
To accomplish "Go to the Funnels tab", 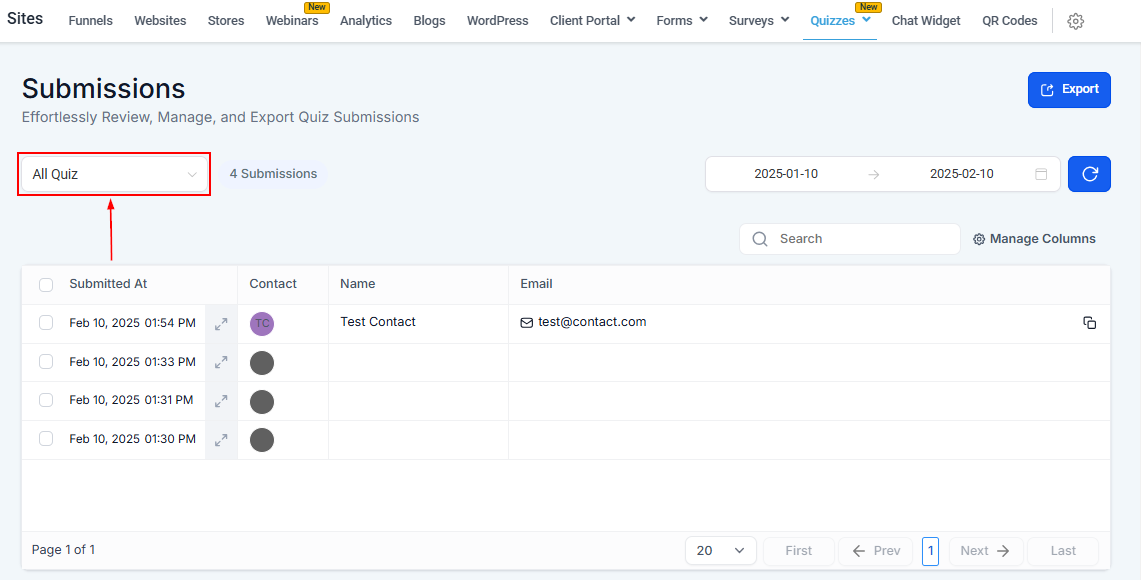I will click(x=90, y=20).
